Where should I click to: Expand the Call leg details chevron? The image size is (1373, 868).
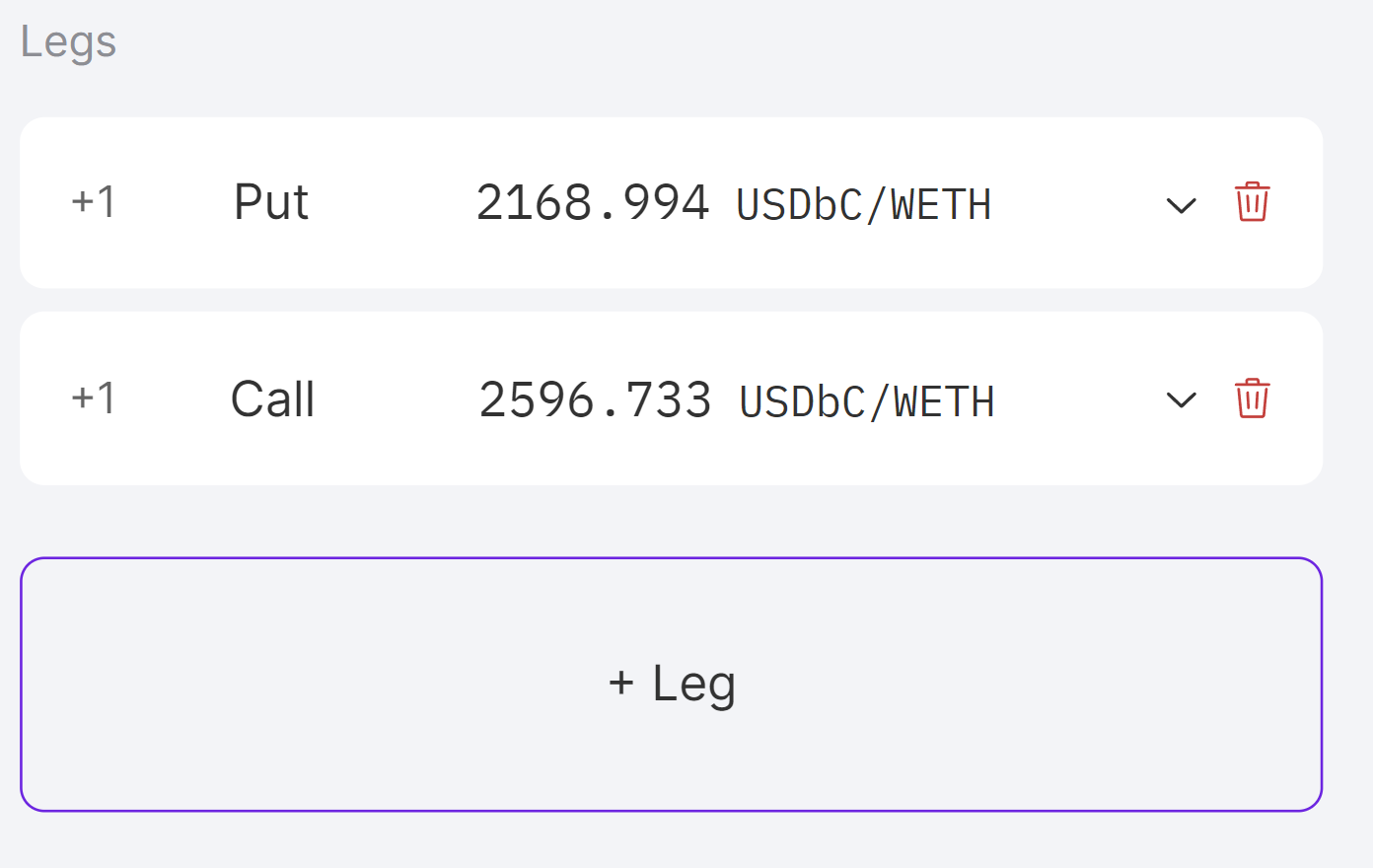(x=1181, y=399)
